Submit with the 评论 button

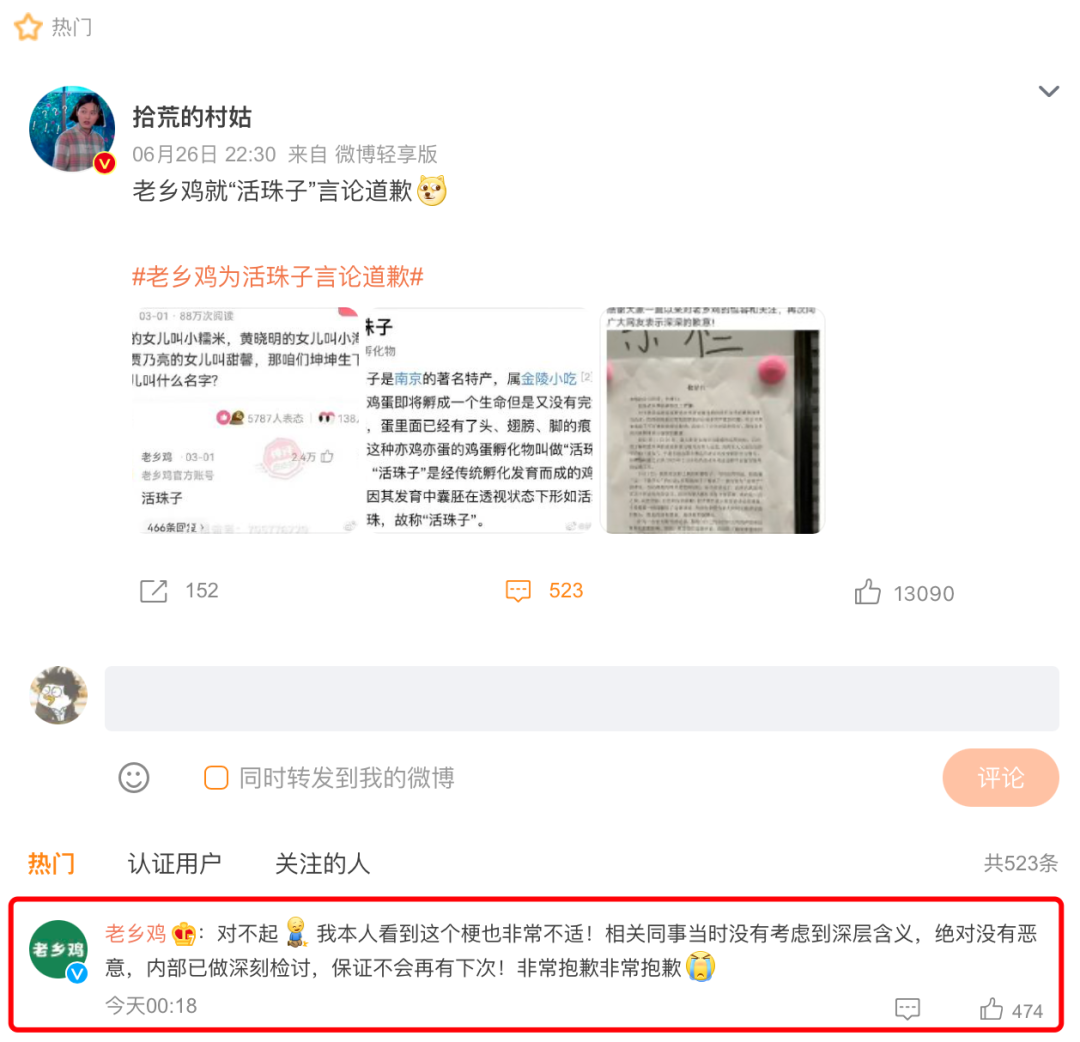point(1000,778)
